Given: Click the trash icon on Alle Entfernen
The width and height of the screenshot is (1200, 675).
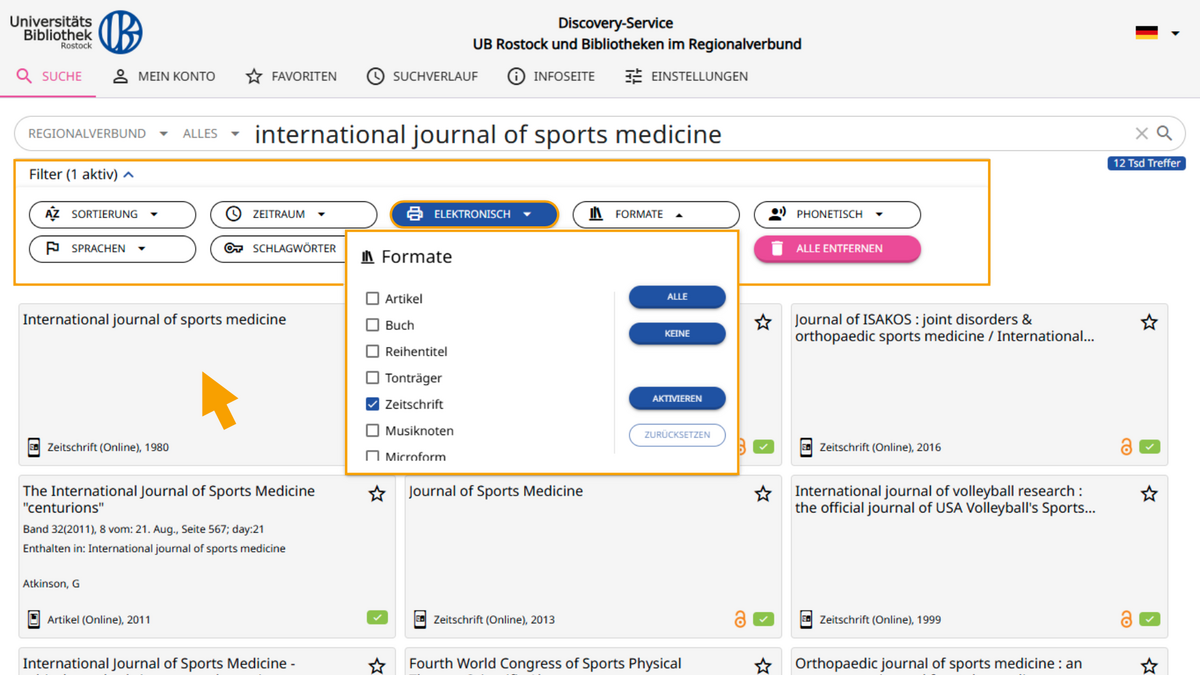Looking at the screenshot, I should [x=779, y=248].
